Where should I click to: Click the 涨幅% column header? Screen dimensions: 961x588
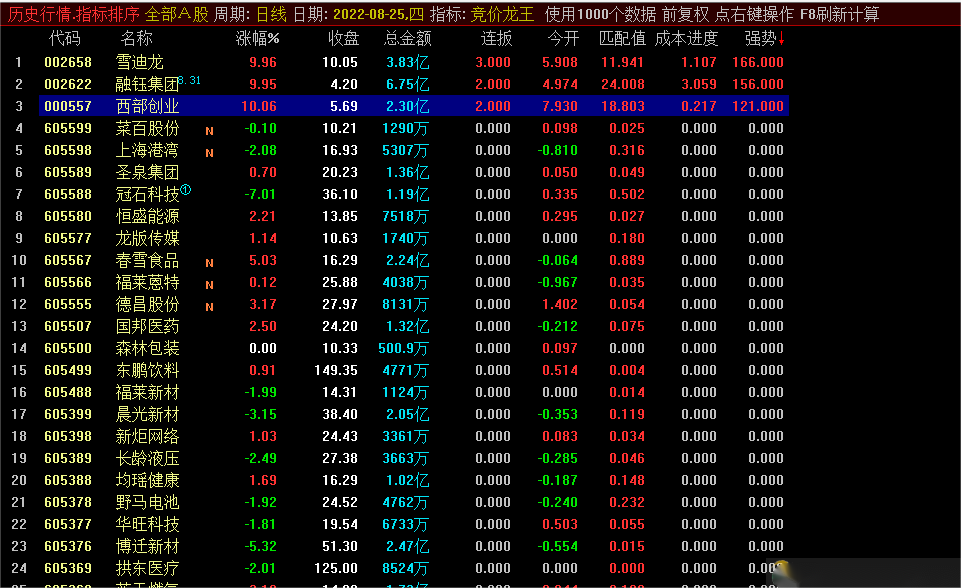pyautogui.click(x=257, y=39)
